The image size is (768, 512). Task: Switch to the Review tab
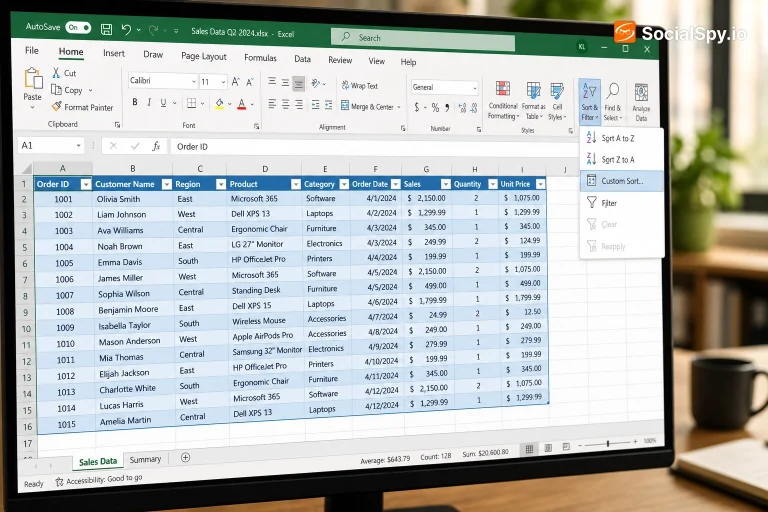click(340, 60)
